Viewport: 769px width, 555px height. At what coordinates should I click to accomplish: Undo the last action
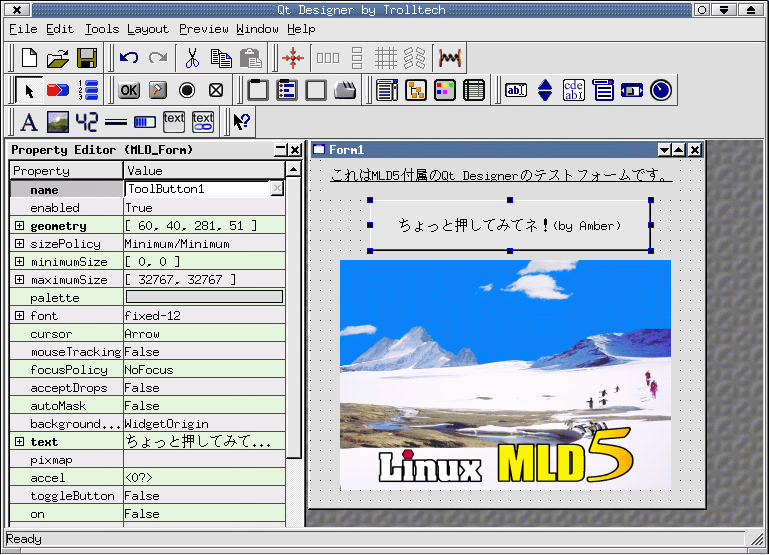click(x=129, y=58)
